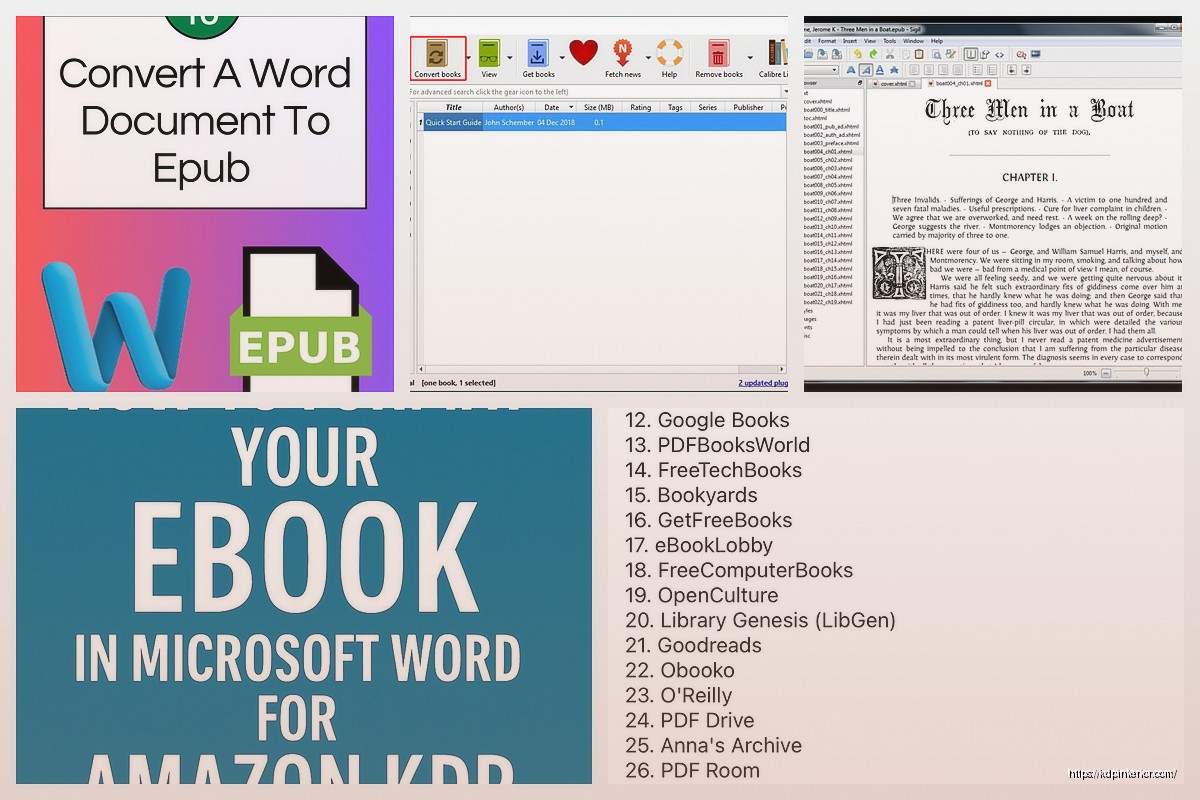Screen dimensions: 1200x800
Task: Toggle Sigil's Book View button
Action: pos(970,54)
